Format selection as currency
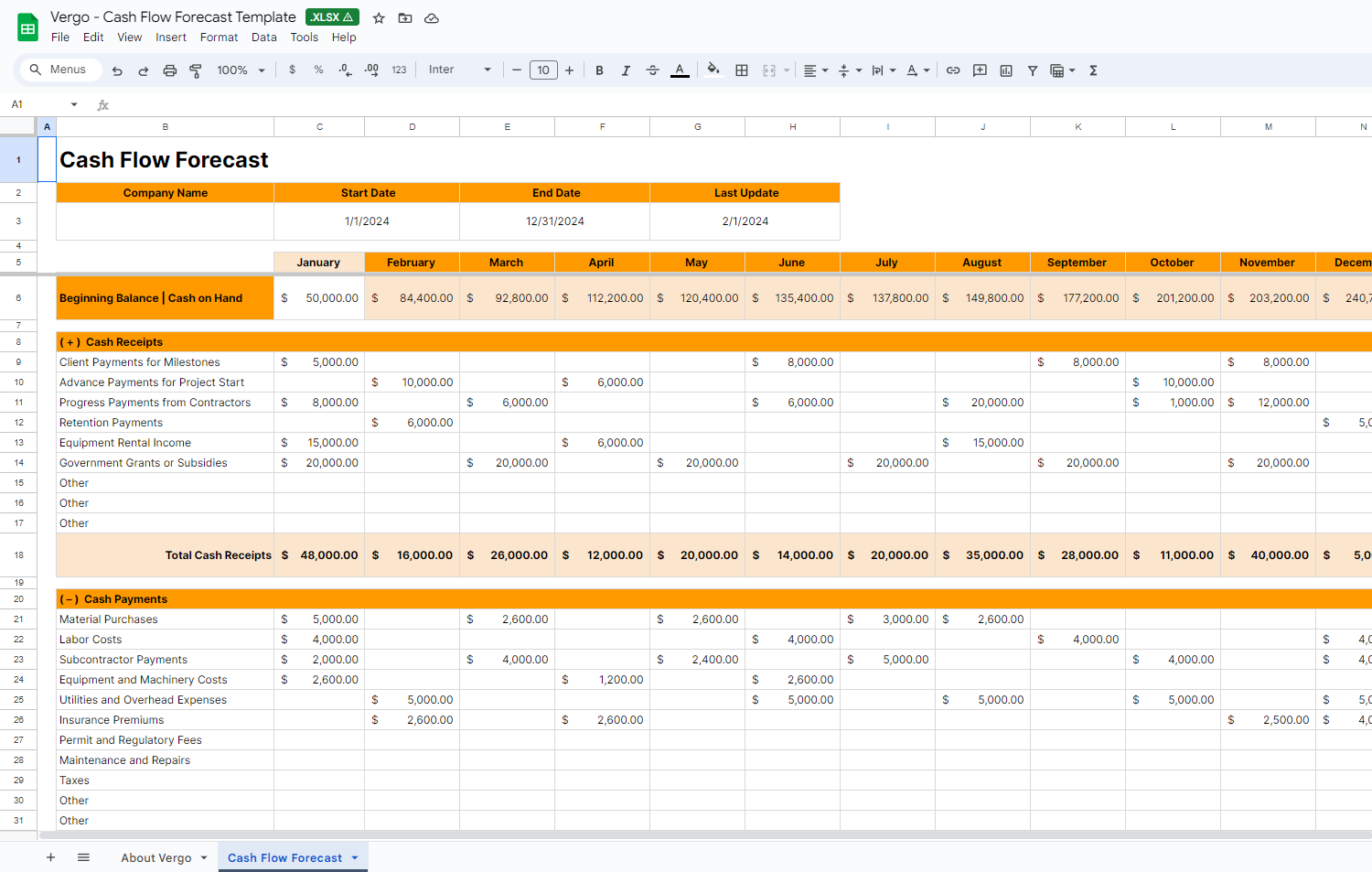 [292, 70]
